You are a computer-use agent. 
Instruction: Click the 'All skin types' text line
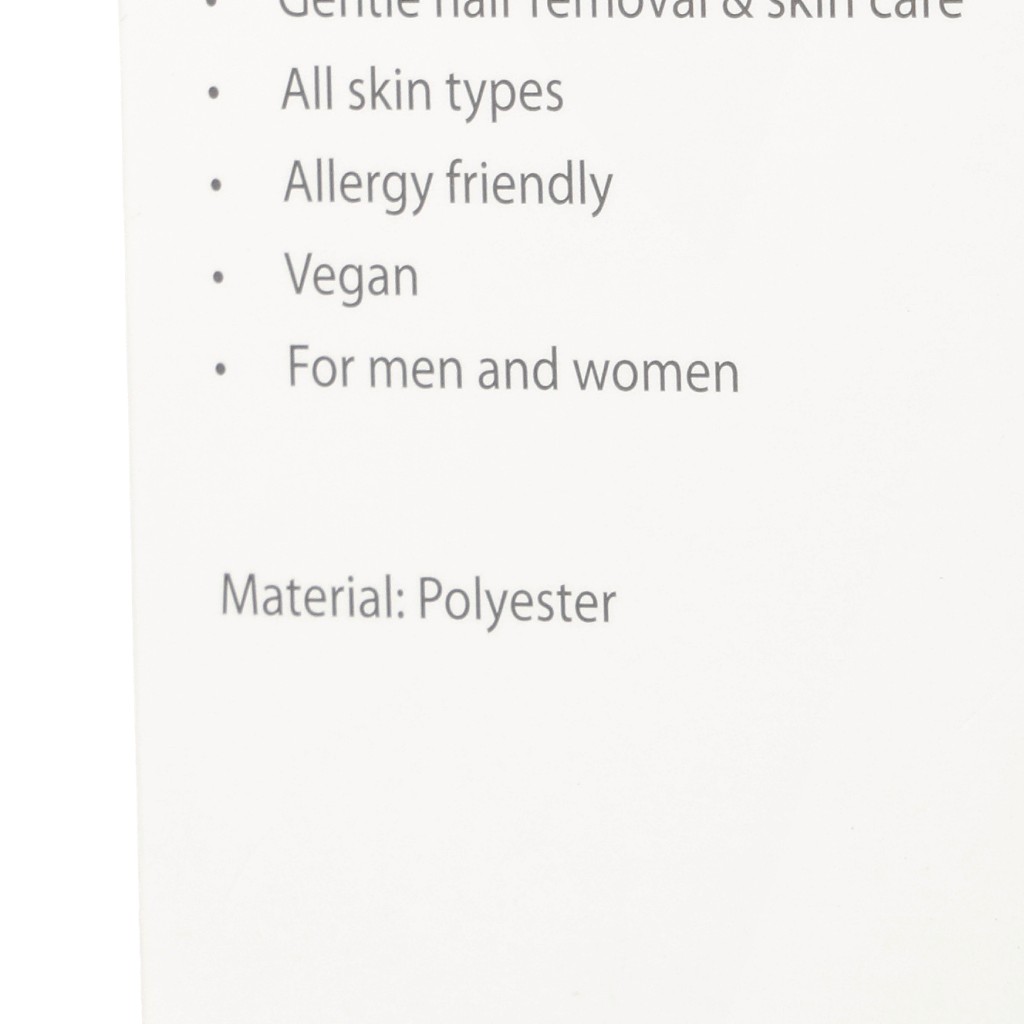422,94
